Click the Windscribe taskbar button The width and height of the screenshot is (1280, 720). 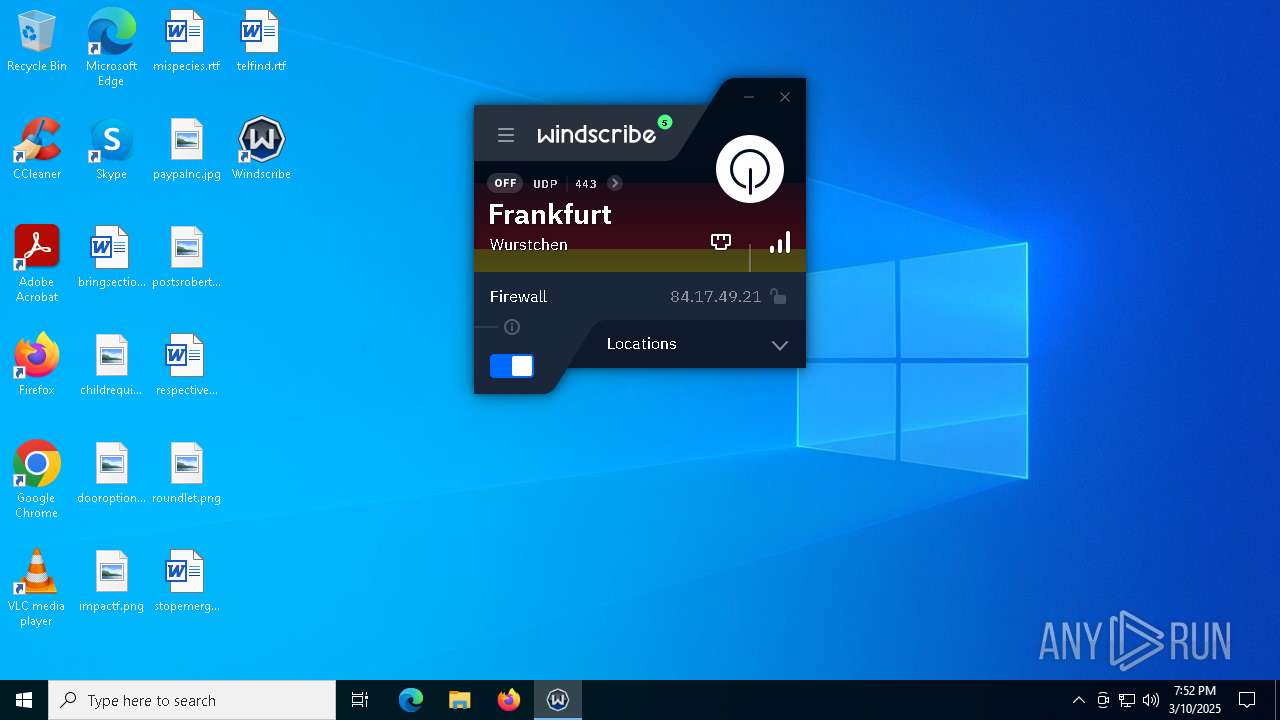[558, 700]
